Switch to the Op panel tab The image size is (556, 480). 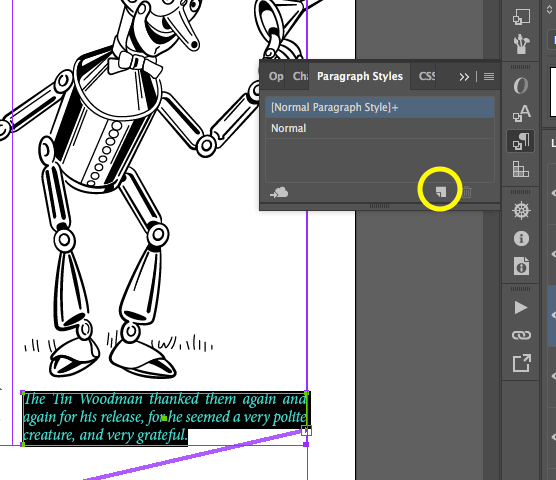tap(276, 76)
